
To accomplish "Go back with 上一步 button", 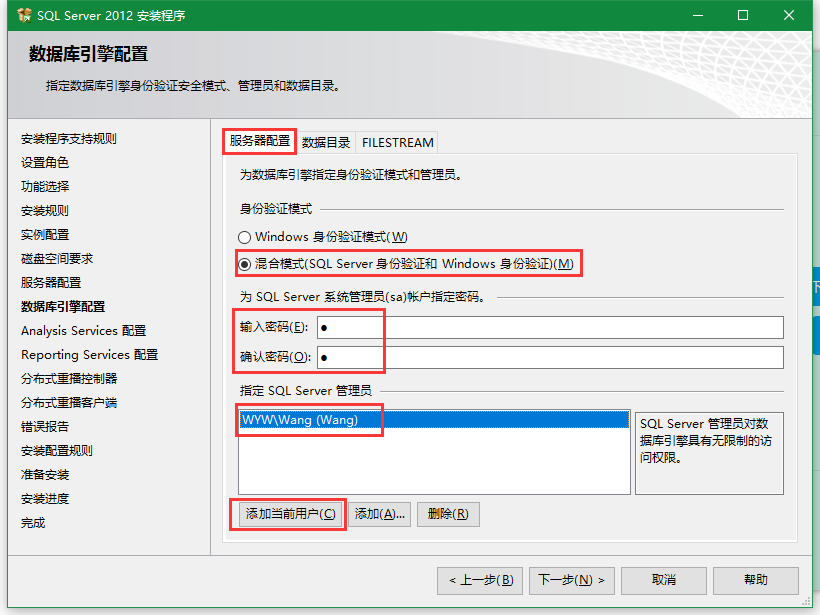I will coord(480,580).
